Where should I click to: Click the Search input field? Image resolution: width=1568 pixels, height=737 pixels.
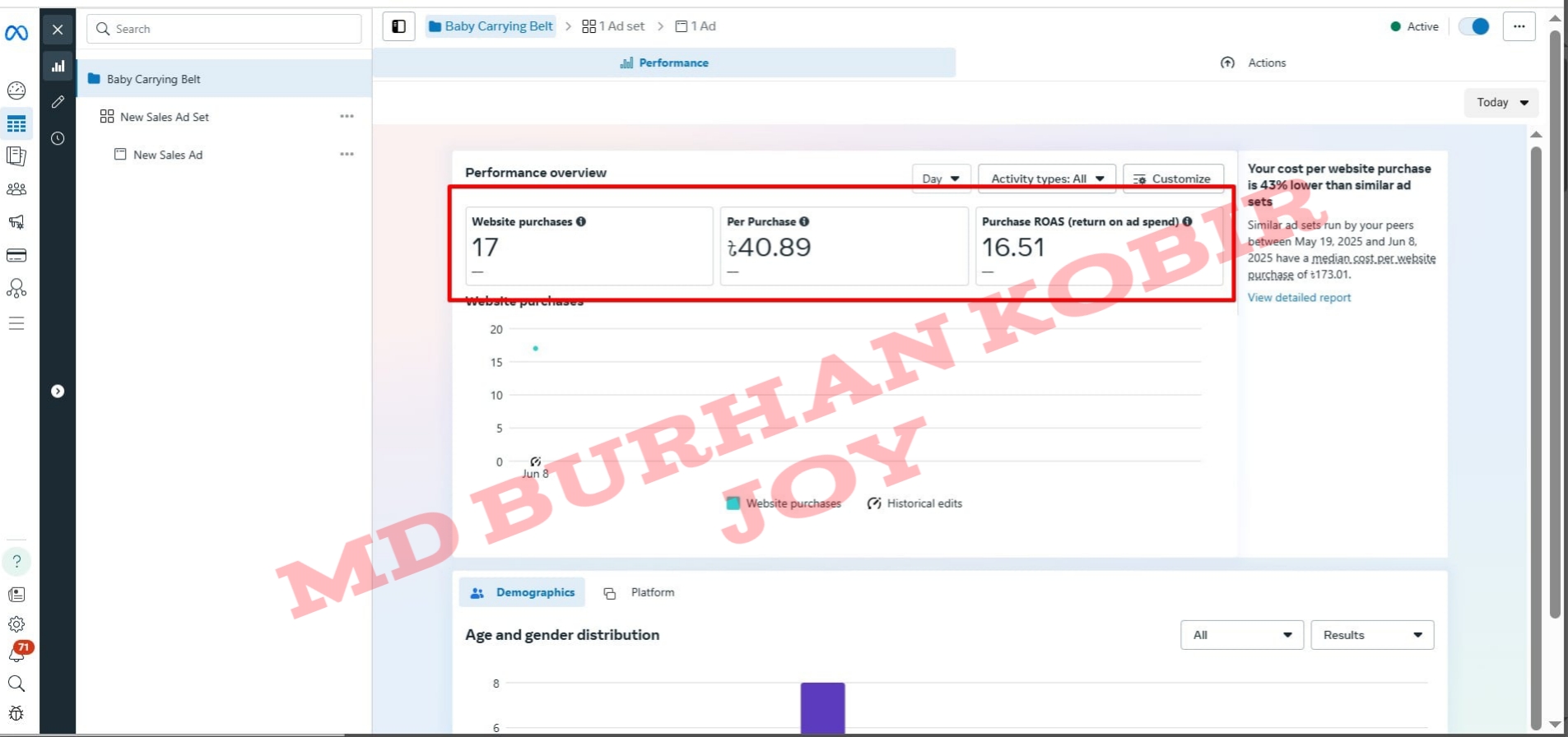click(x=224, y=29)
